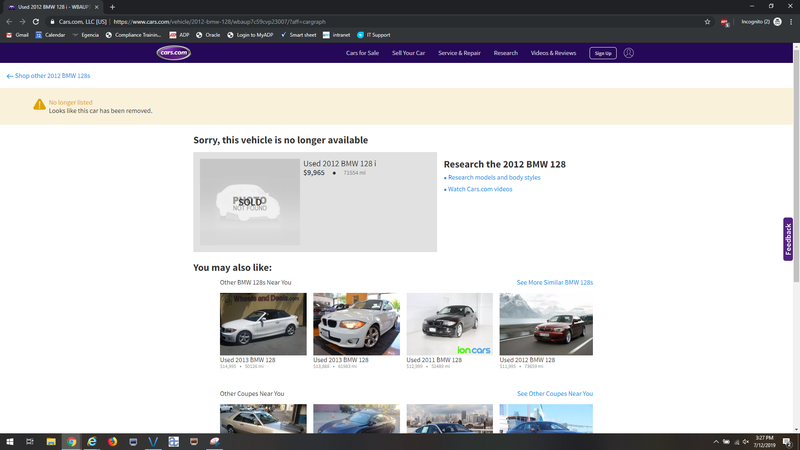Open Task View in taskbar

click(30, 442)
